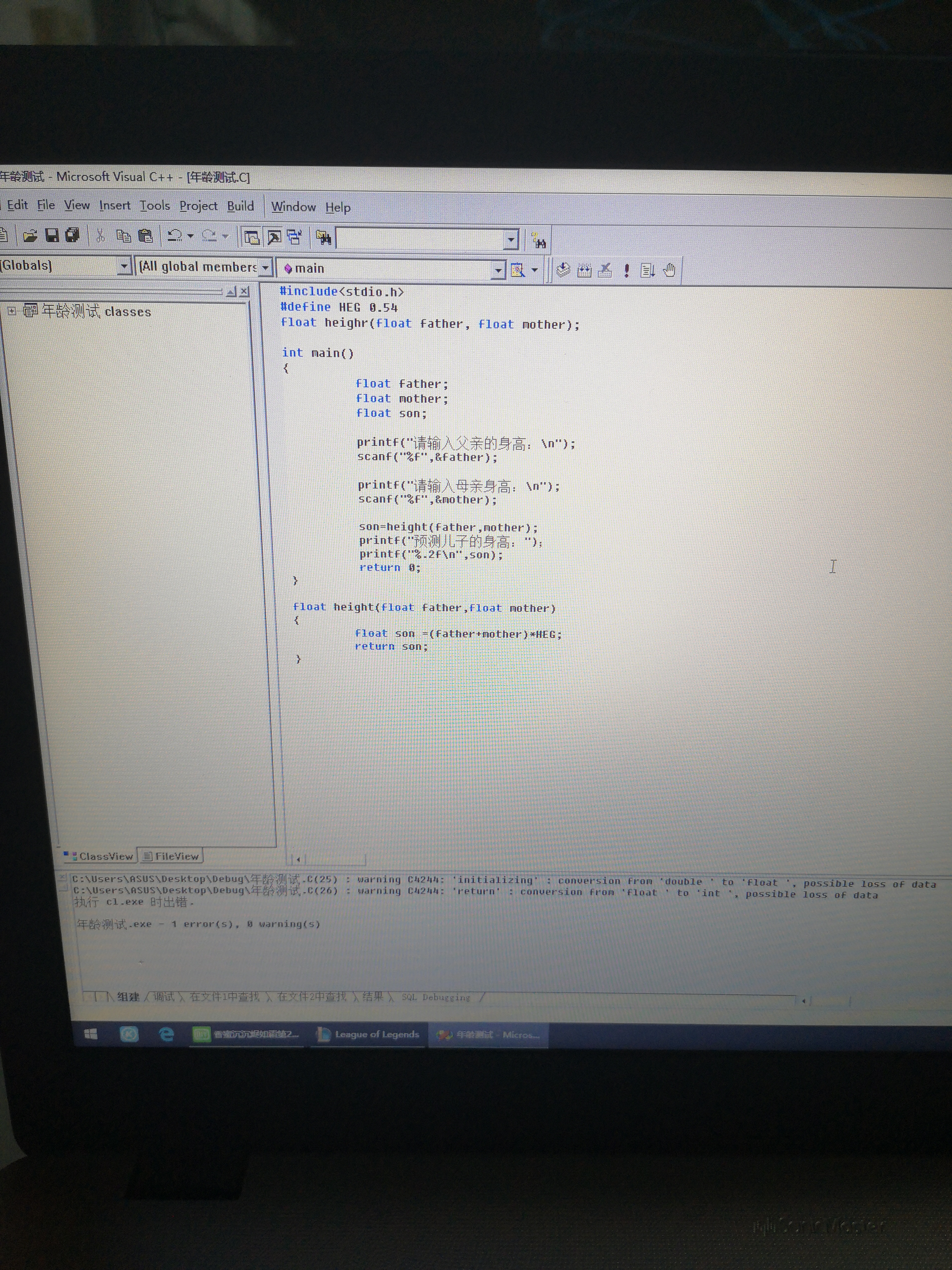Open the All global members dropdown

coord(265,268)
